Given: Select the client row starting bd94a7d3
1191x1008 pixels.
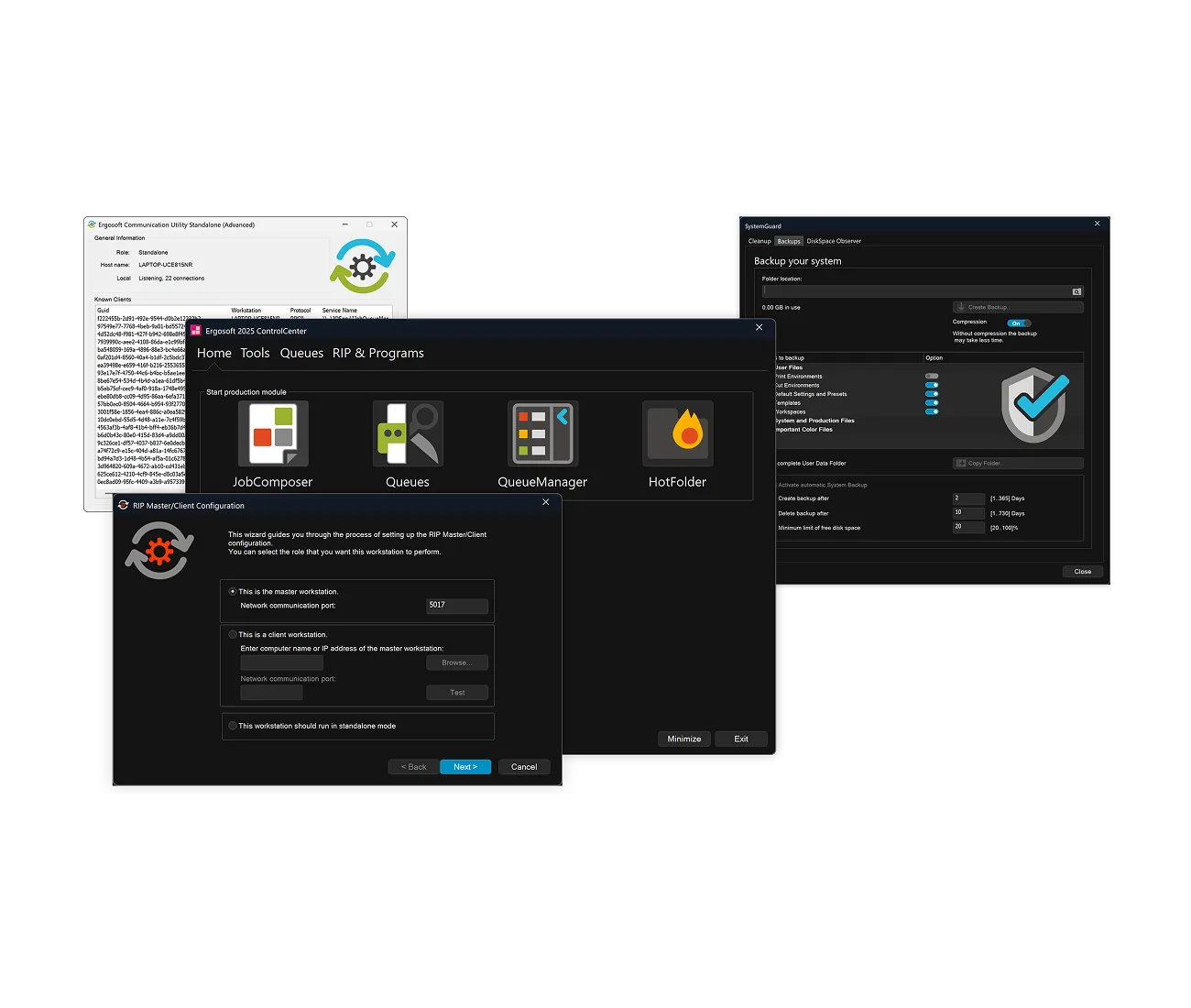Looking at the screenshot, I should [x=141, y=459].
